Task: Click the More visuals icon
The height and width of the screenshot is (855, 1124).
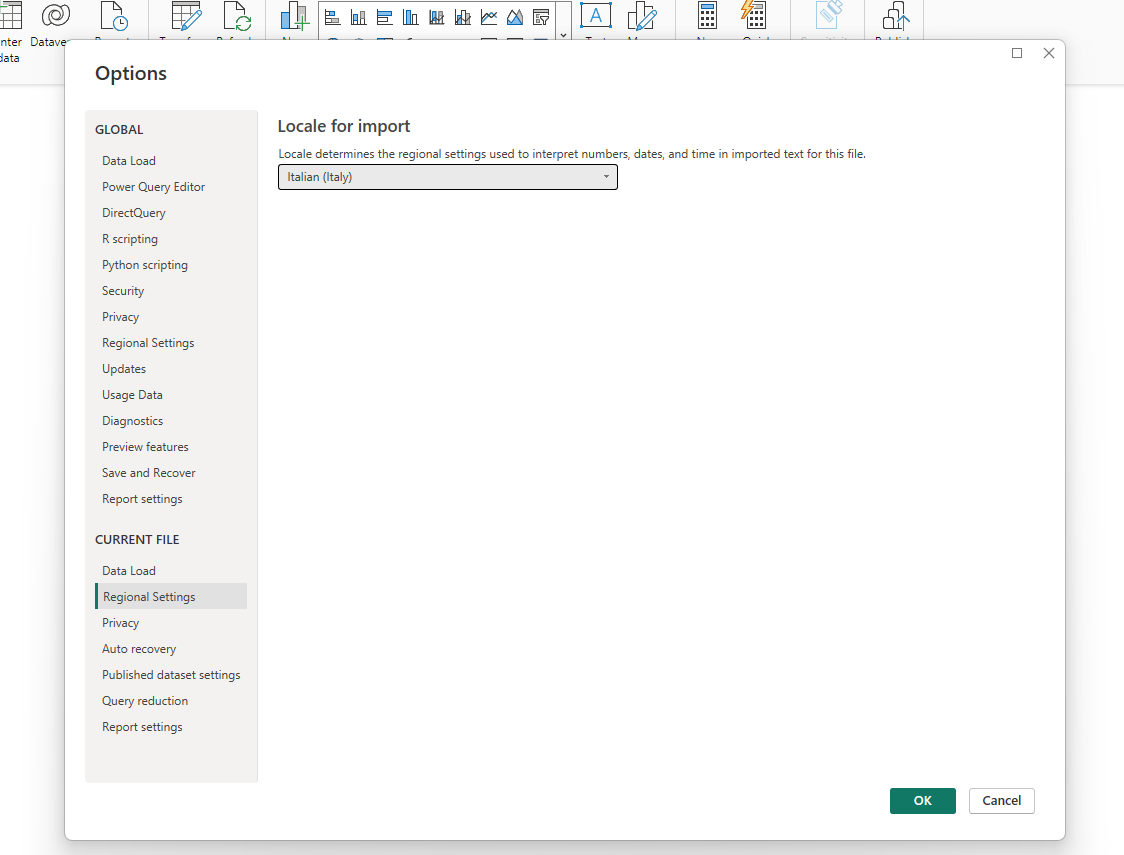Action: tap(642, 16)
